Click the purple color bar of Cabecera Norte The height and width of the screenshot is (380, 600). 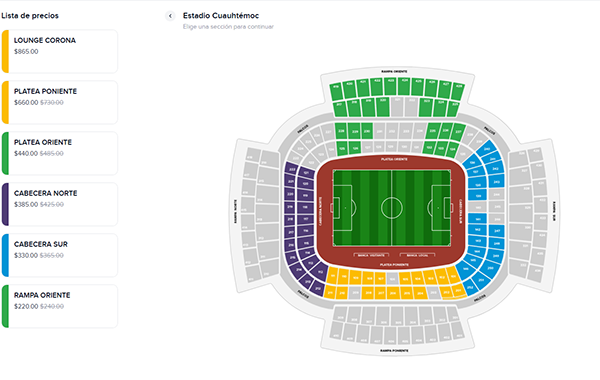(x=5, y=204)
